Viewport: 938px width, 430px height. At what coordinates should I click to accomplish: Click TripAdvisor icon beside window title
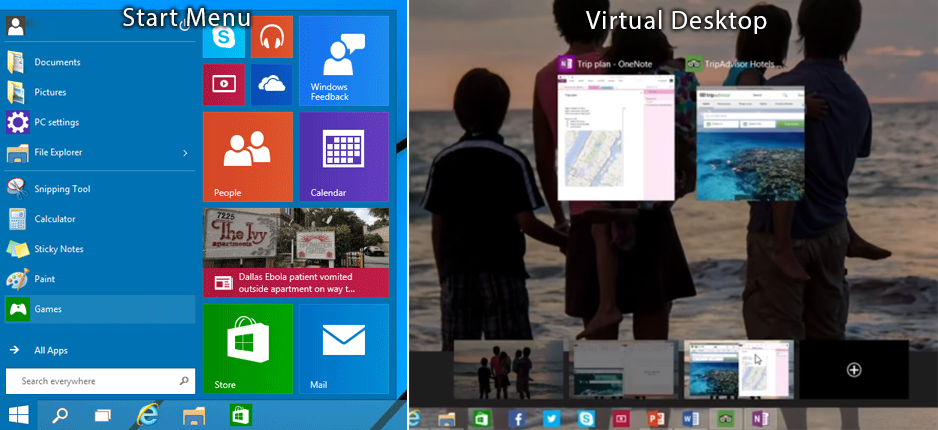click(694, 64)
